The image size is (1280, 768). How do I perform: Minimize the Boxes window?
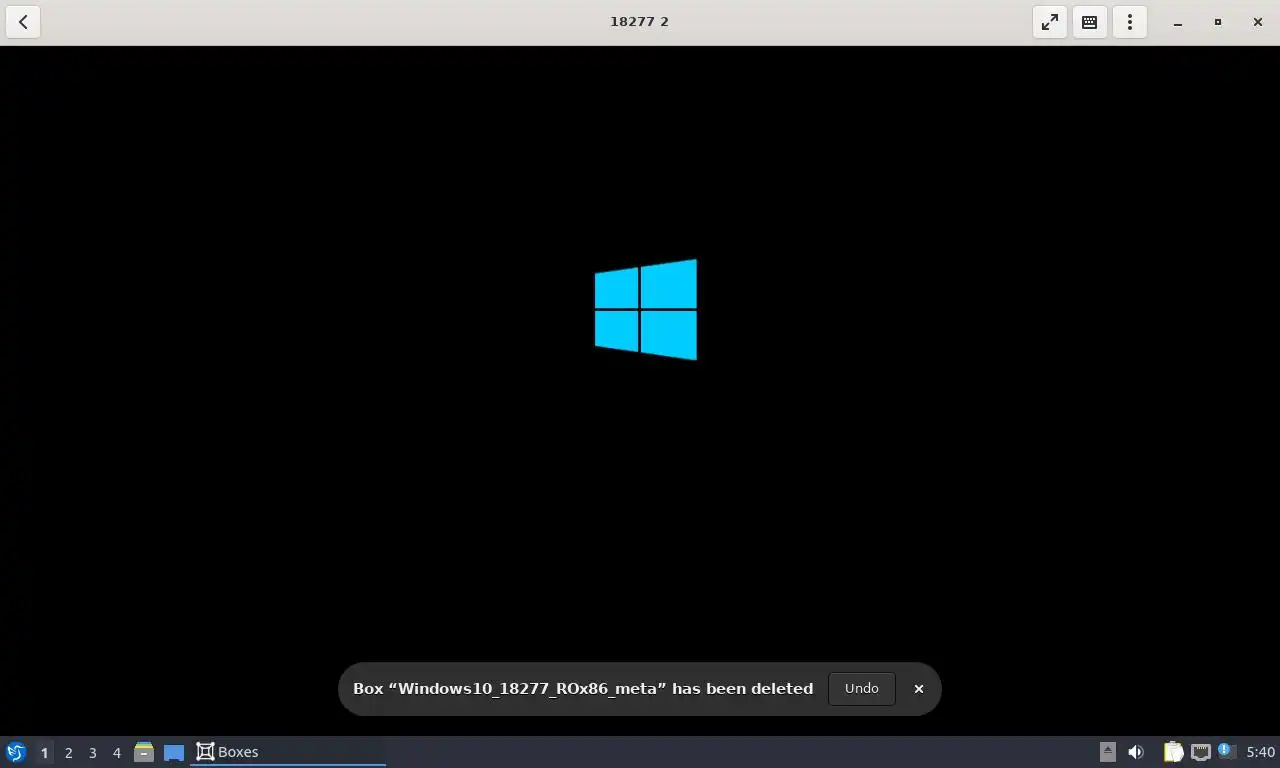pyautogui.click(x=1178, y=22)
